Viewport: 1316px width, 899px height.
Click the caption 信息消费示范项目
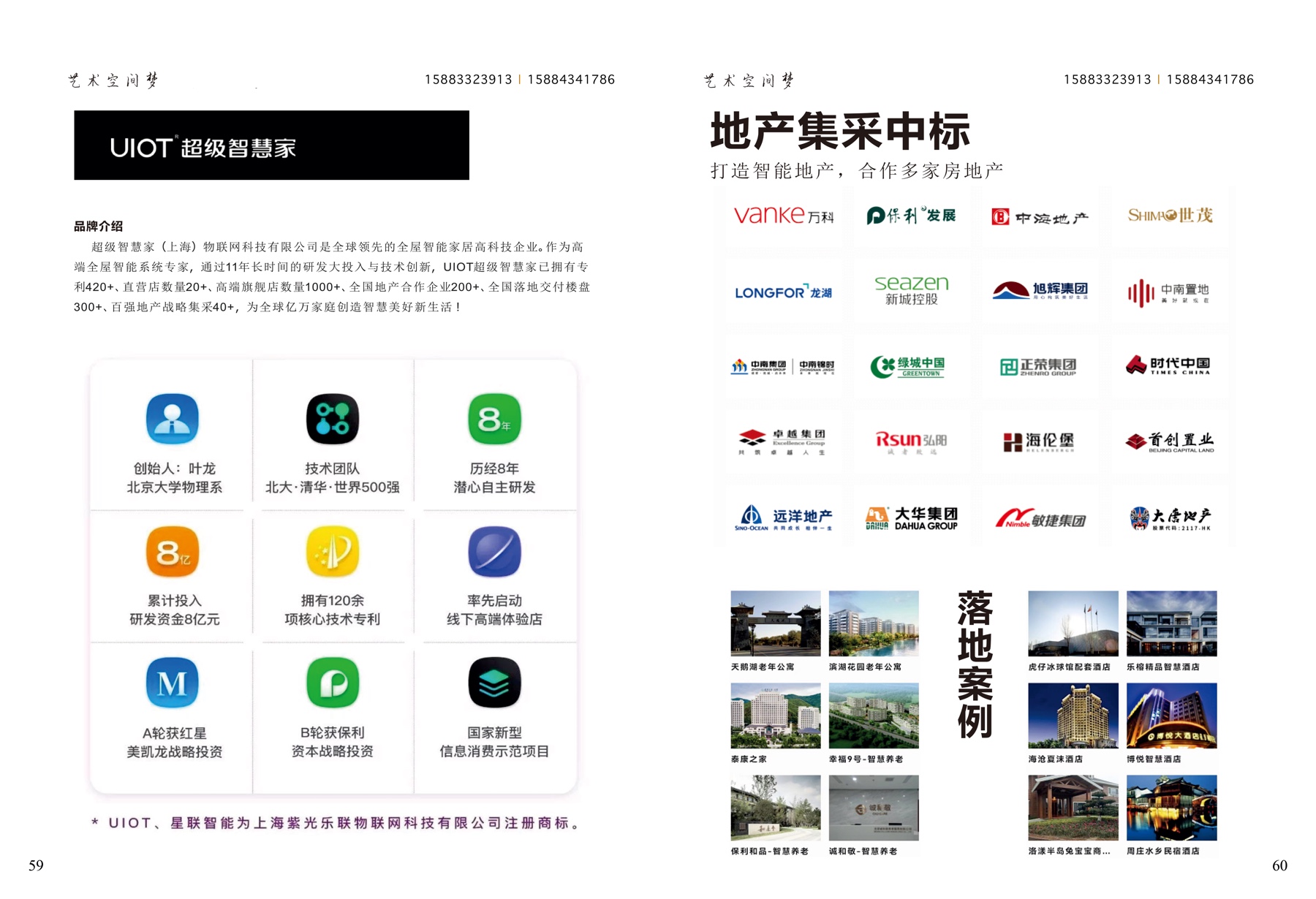pos(494,751)
